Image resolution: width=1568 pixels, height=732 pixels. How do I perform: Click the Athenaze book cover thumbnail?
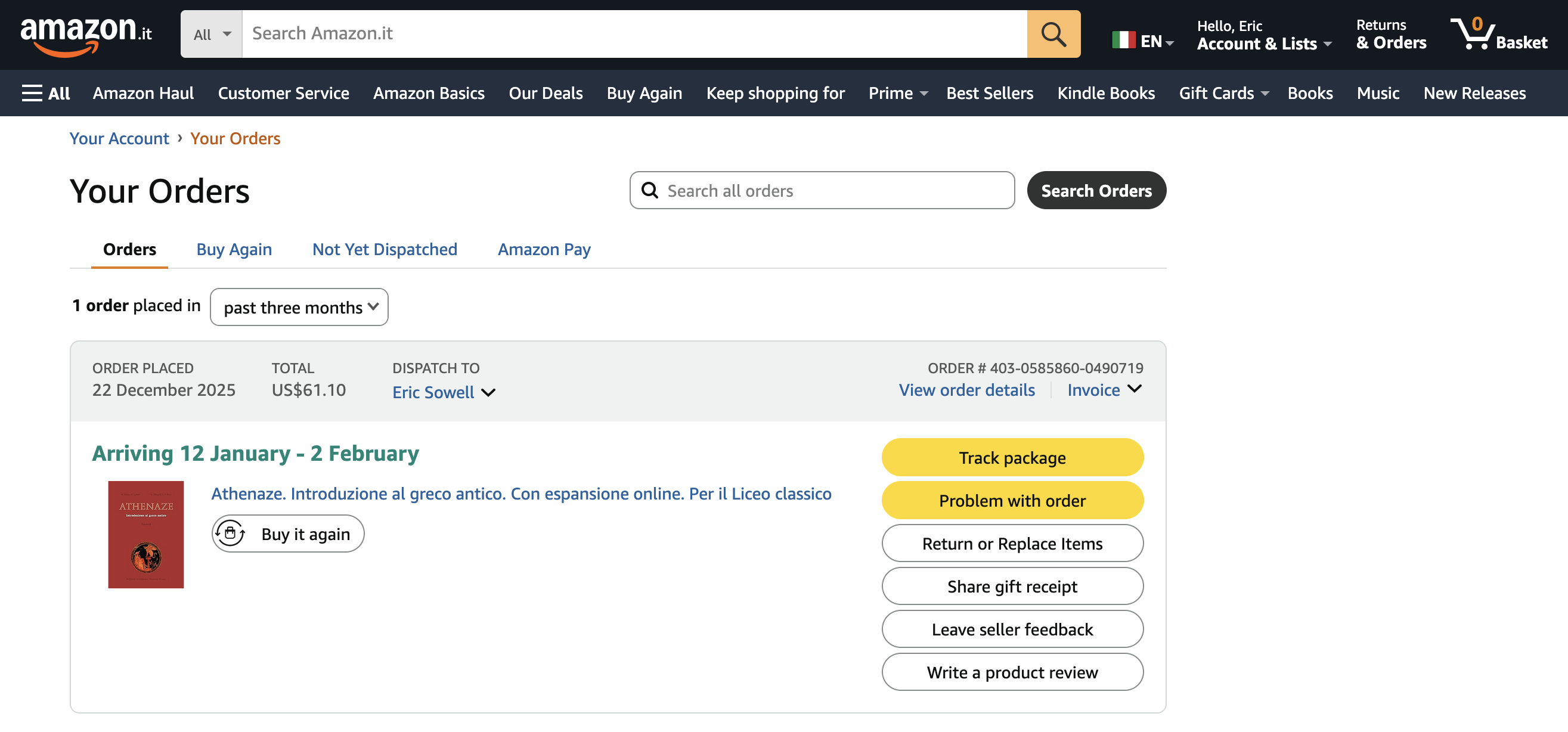point(145,535)
